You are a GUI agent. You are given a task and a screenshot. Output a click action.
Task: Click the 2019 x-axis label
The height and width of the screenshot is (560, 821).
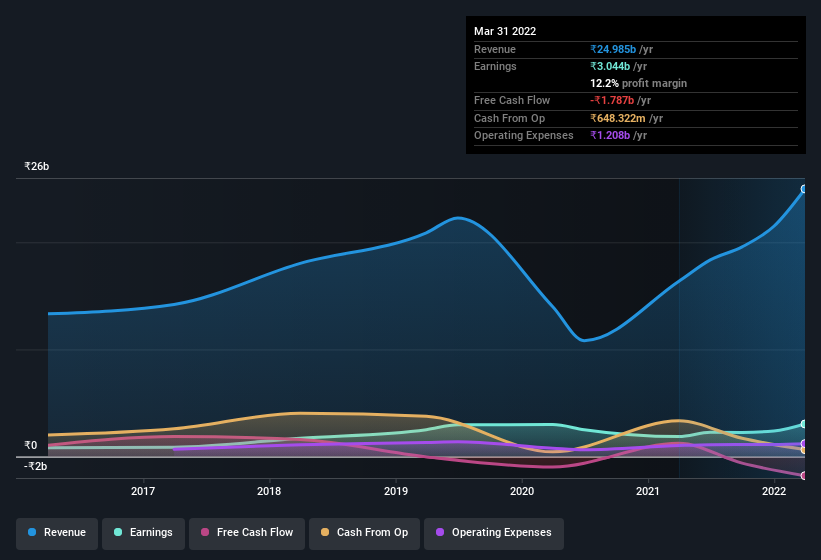pyautogui.click(x=396, y=491)
